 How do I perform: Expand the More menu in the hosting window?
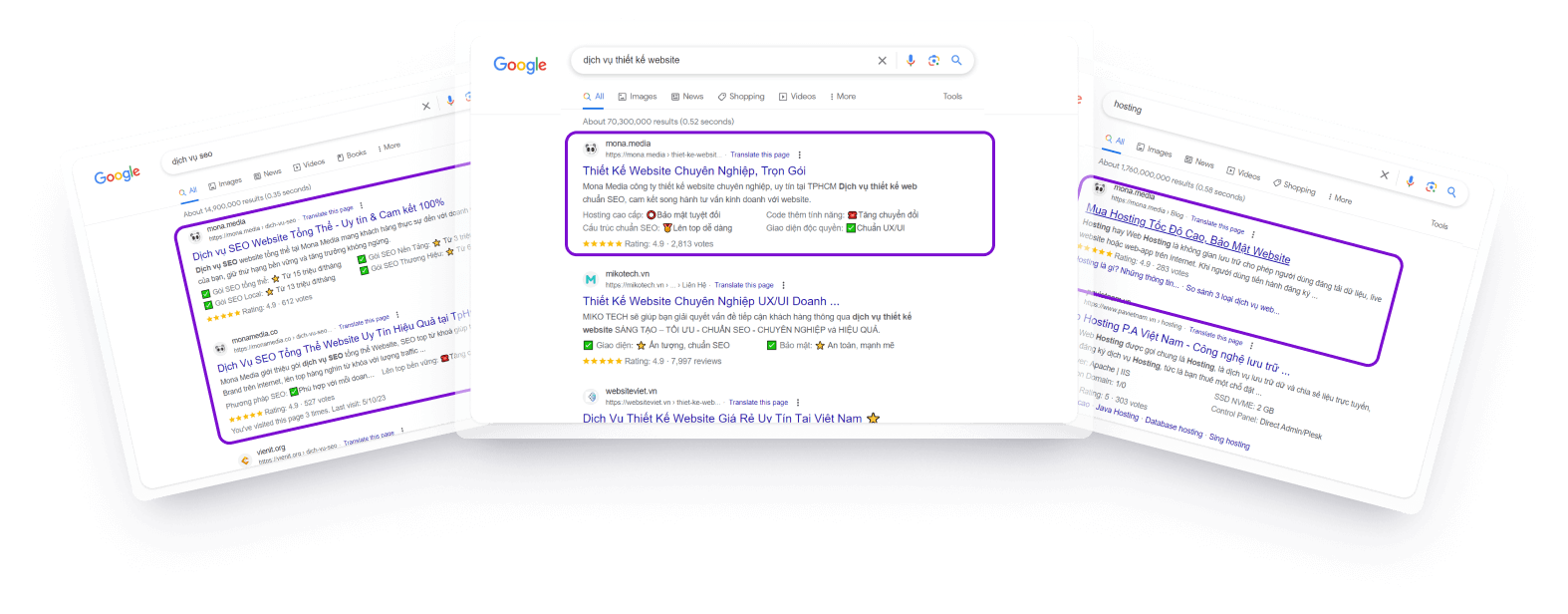click(1341, 198)
